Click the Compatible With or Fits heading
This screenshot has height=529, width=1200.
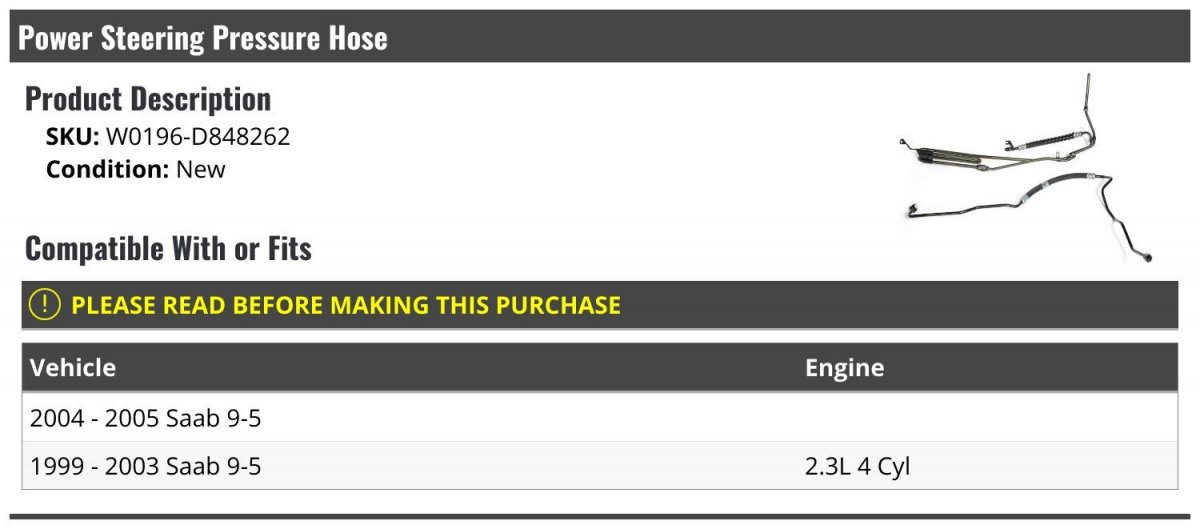[x=168, y=248]
